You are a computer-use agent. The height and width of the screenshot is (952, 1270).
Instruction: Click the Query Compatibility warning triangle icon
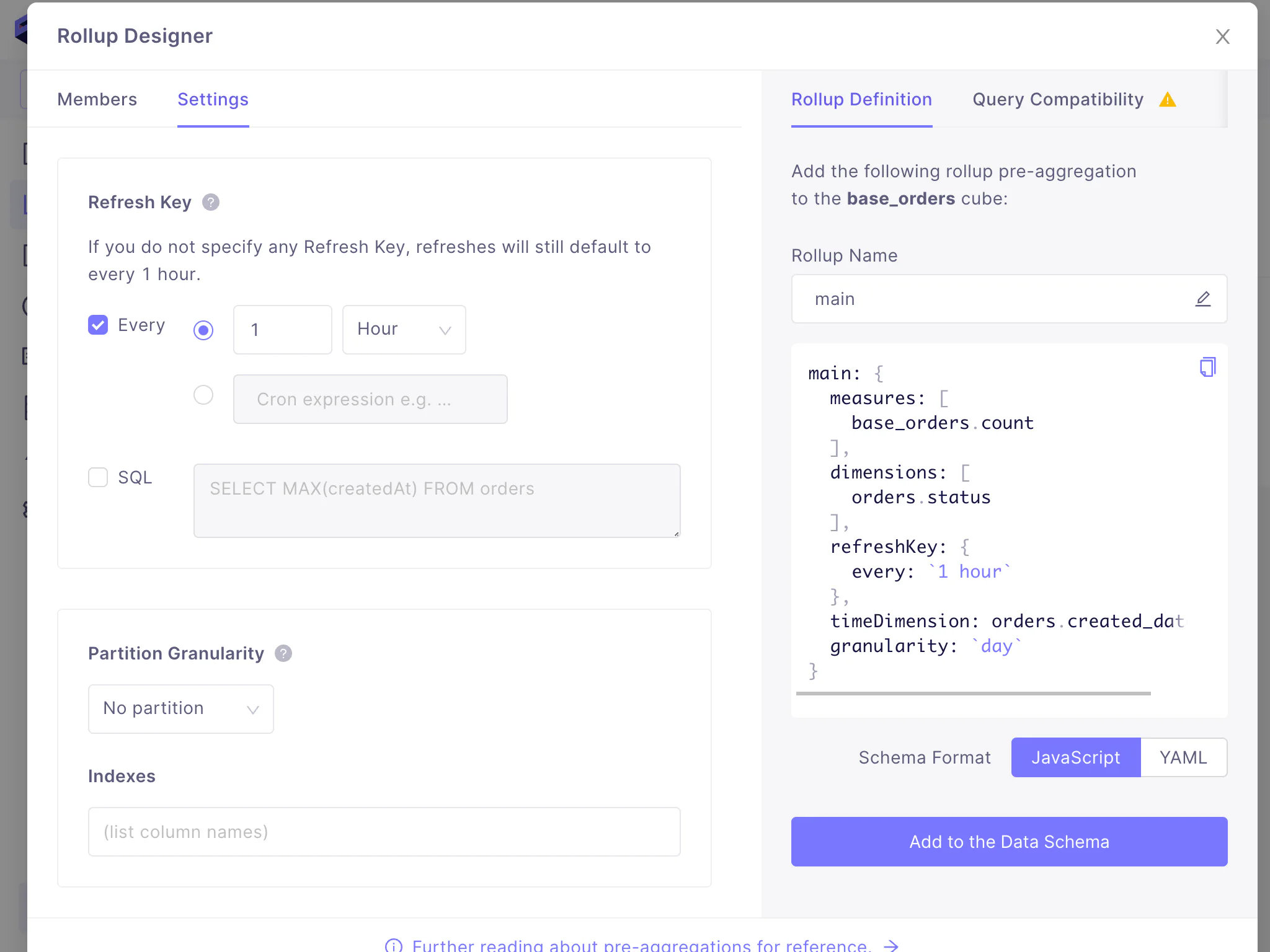click(x=1168, y=100)
